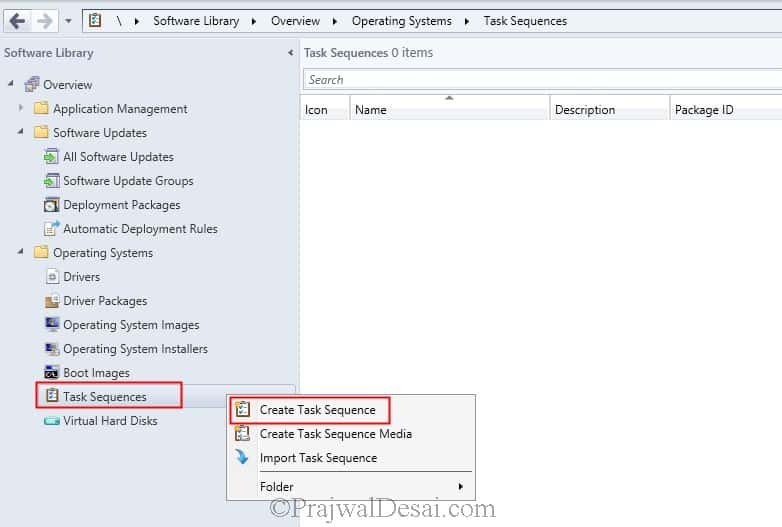Click Software Library in breadcrumb

196,21
